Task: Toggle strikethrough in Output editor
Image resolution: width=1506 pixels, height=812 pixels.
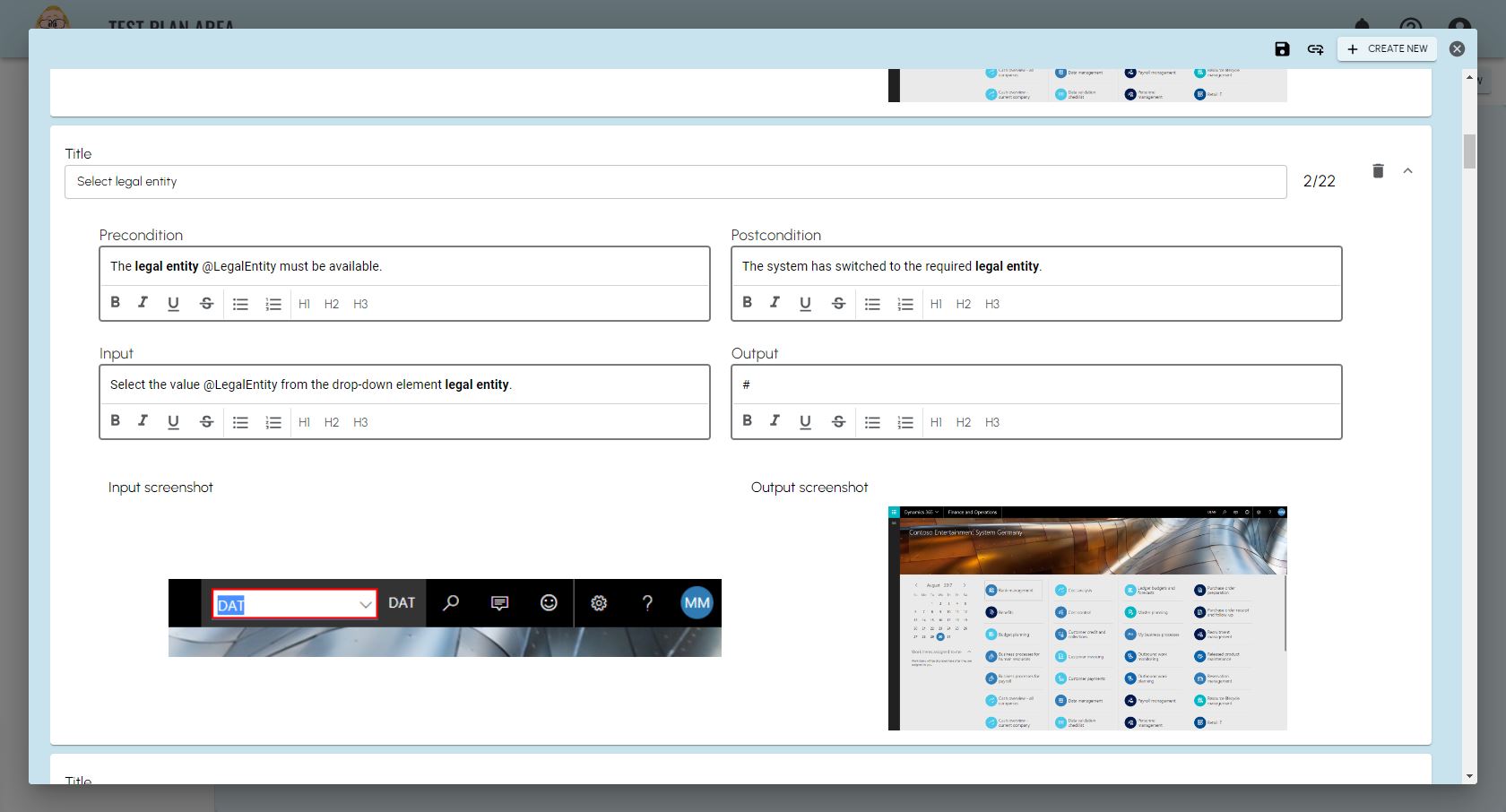Action: click(838, 421)
